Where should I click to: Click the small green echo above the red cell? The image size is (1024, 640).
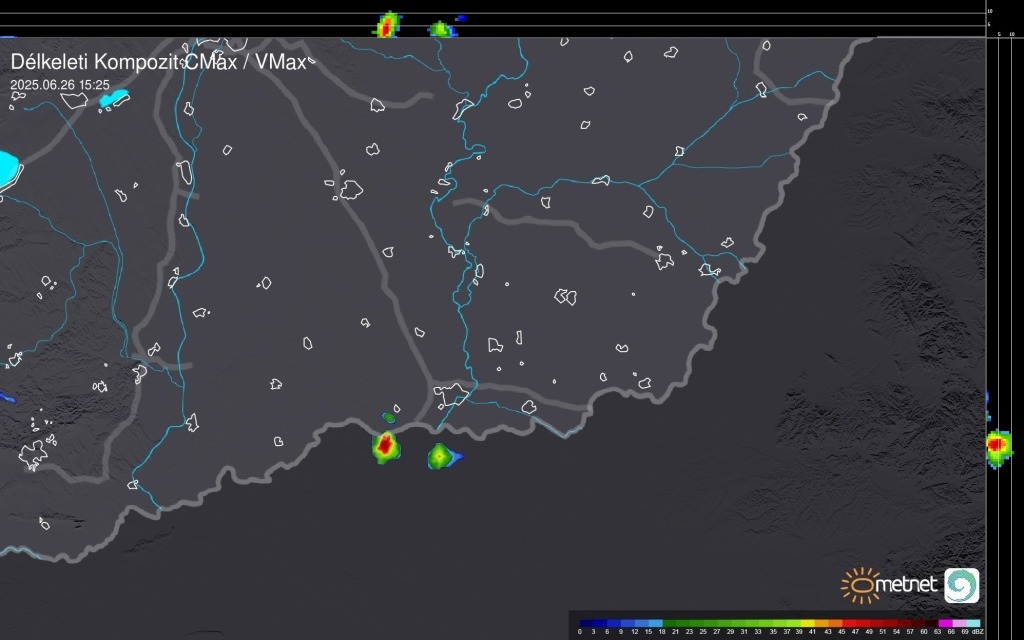pyautogui.click(x=389, y=417)
